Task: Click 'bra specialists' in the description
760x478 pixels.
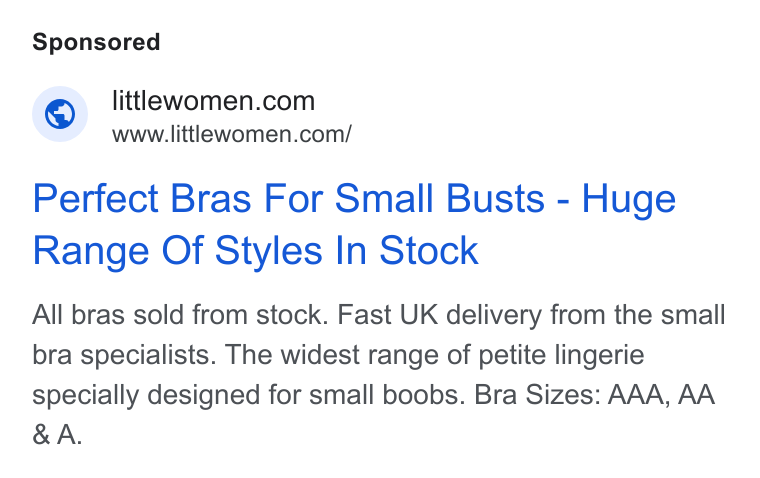Action: 124,355
